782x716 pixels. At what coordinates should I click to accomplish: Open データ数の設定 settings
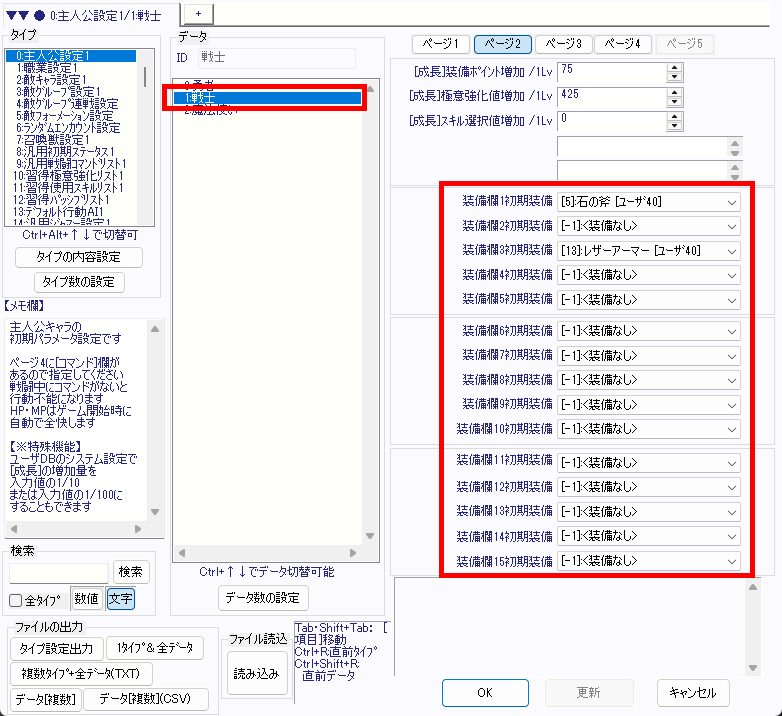coord(263,598)
